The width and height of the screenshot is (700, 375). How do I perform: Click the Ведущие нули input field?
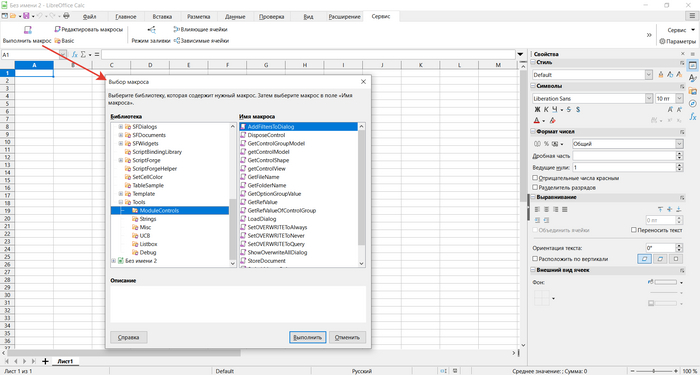pyautogui.click(x=624, y=167)
